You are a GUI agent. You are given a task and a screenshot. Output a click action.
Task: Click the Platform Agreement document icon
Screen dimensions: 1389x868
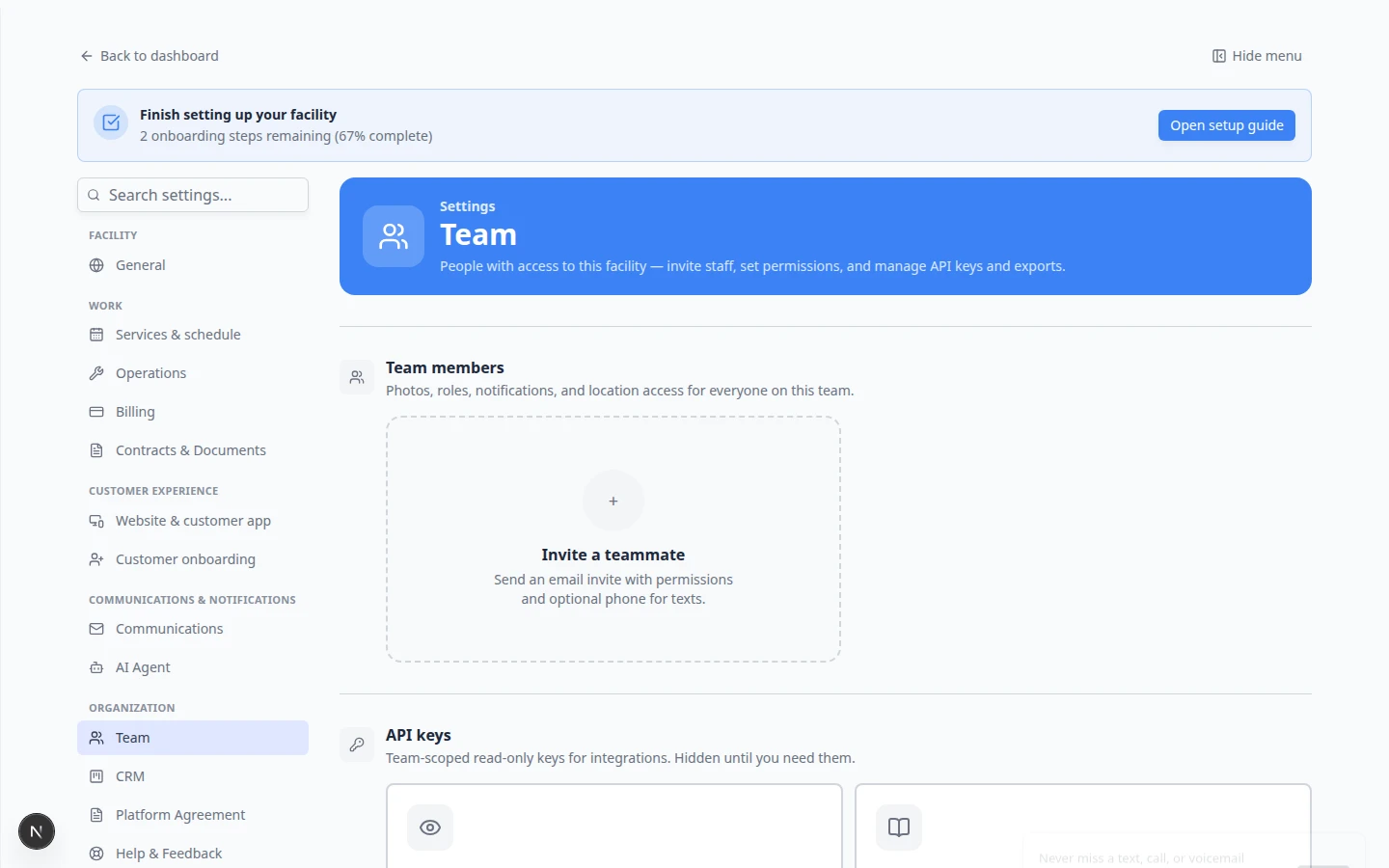click(x=96, y=815)
